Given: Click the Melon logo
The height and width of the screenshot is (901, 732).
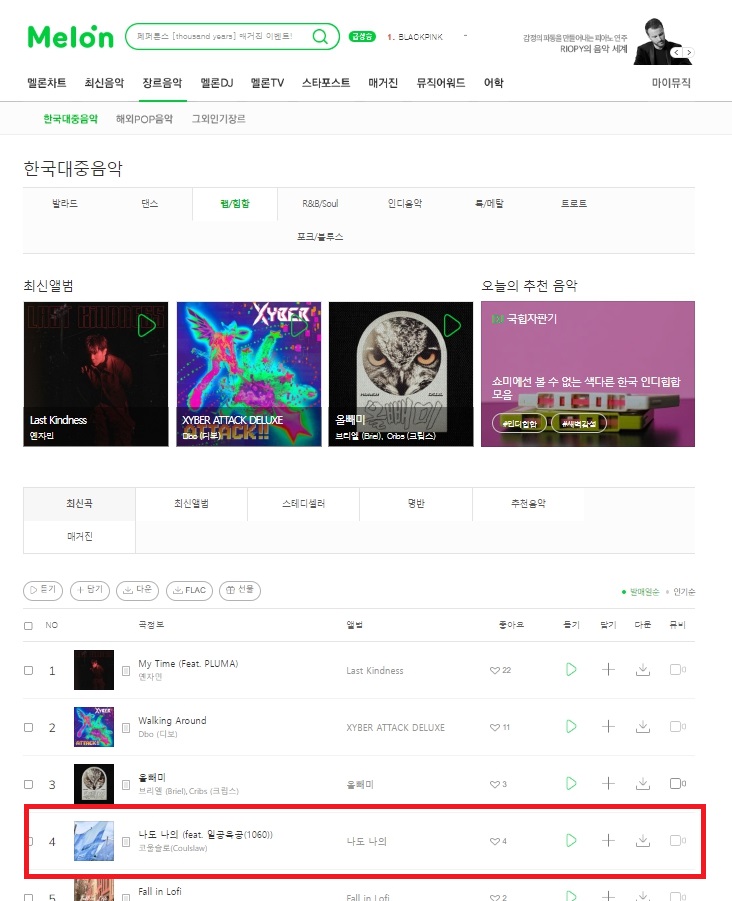Looking at the screenshot, I should click(x=71, y=37).
